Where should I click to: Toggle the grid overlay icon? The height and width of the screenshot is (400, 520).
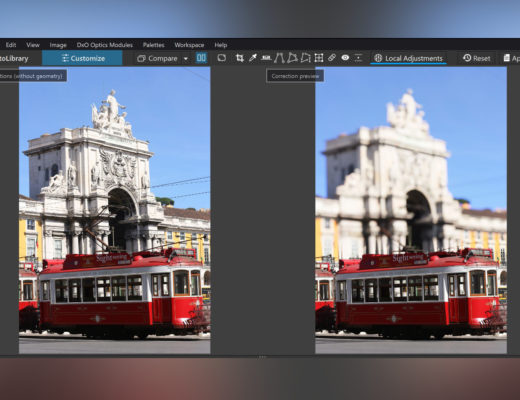[319, 58]
